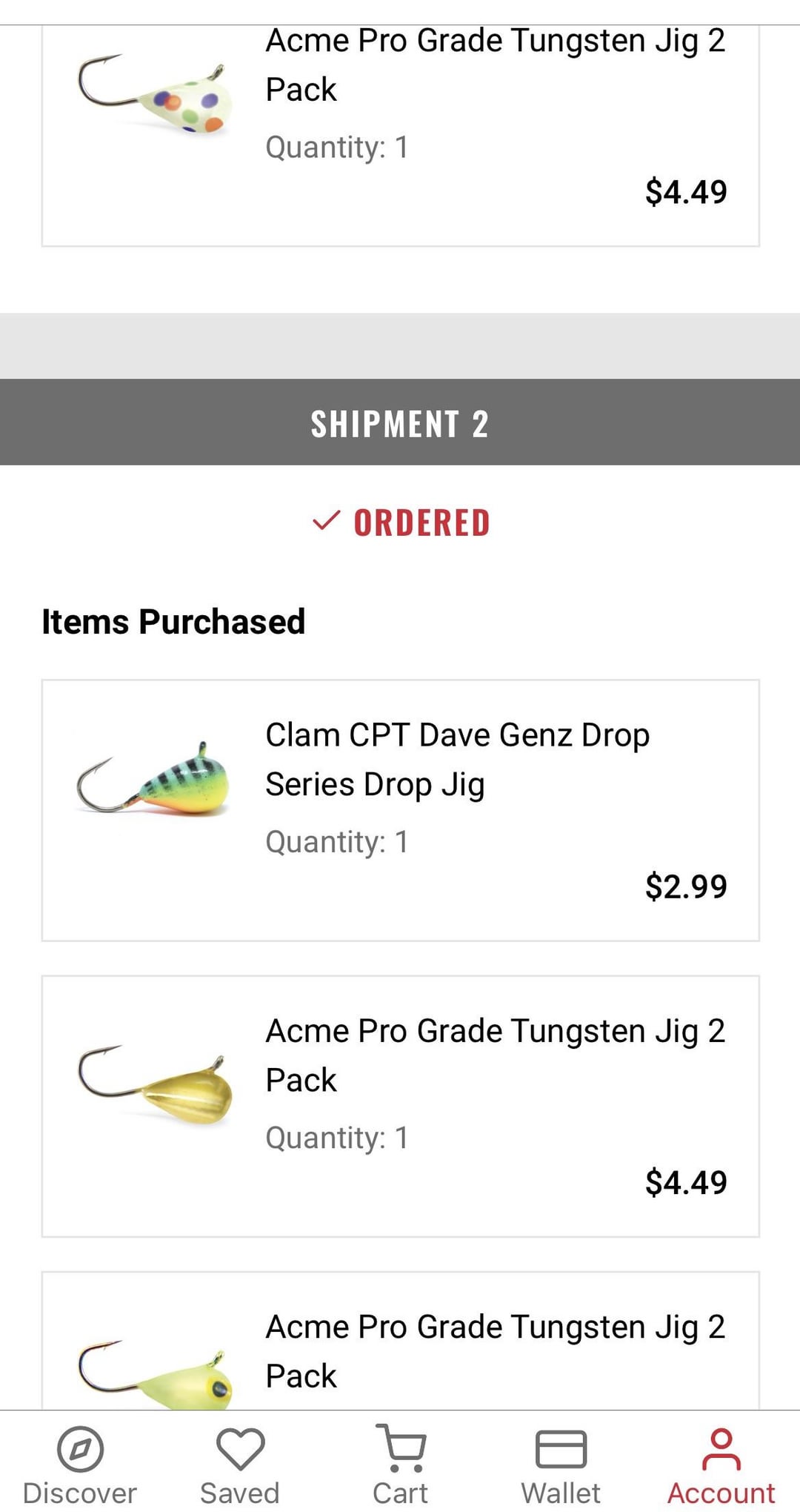Screen dimensions: 800x1512
Task: Tap the red Ordered checkmark icon
Action: (x=327, y=521)
